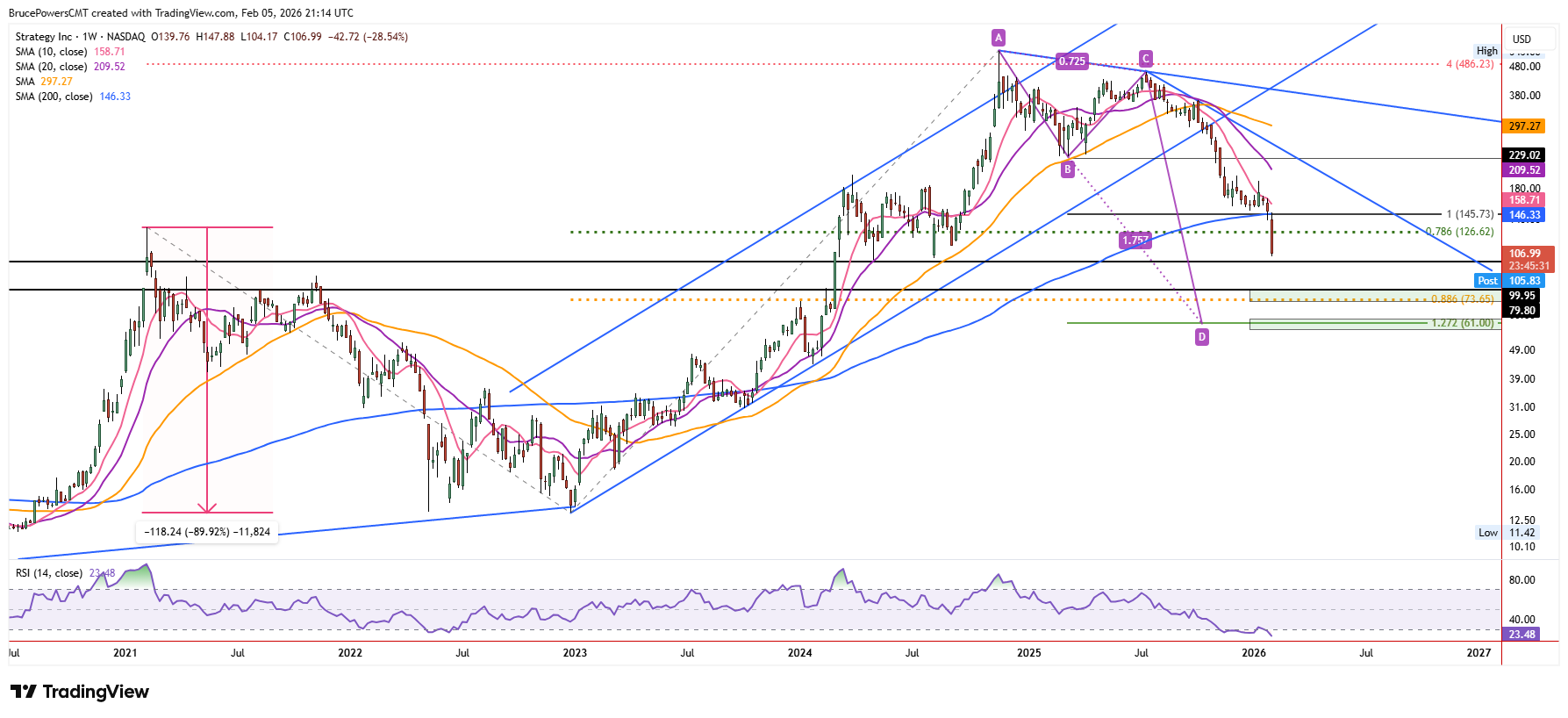Click the 80.00 RSI axis level
This screenshot has width=1568, height=718.
point(1521,580)
